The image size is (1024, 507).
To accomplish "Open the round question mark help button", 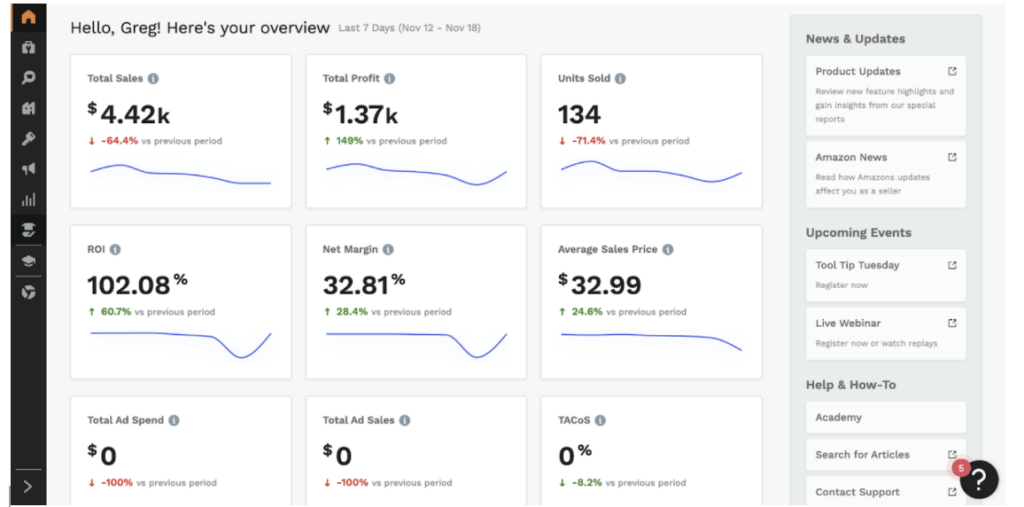I will (x=979, y=480).
